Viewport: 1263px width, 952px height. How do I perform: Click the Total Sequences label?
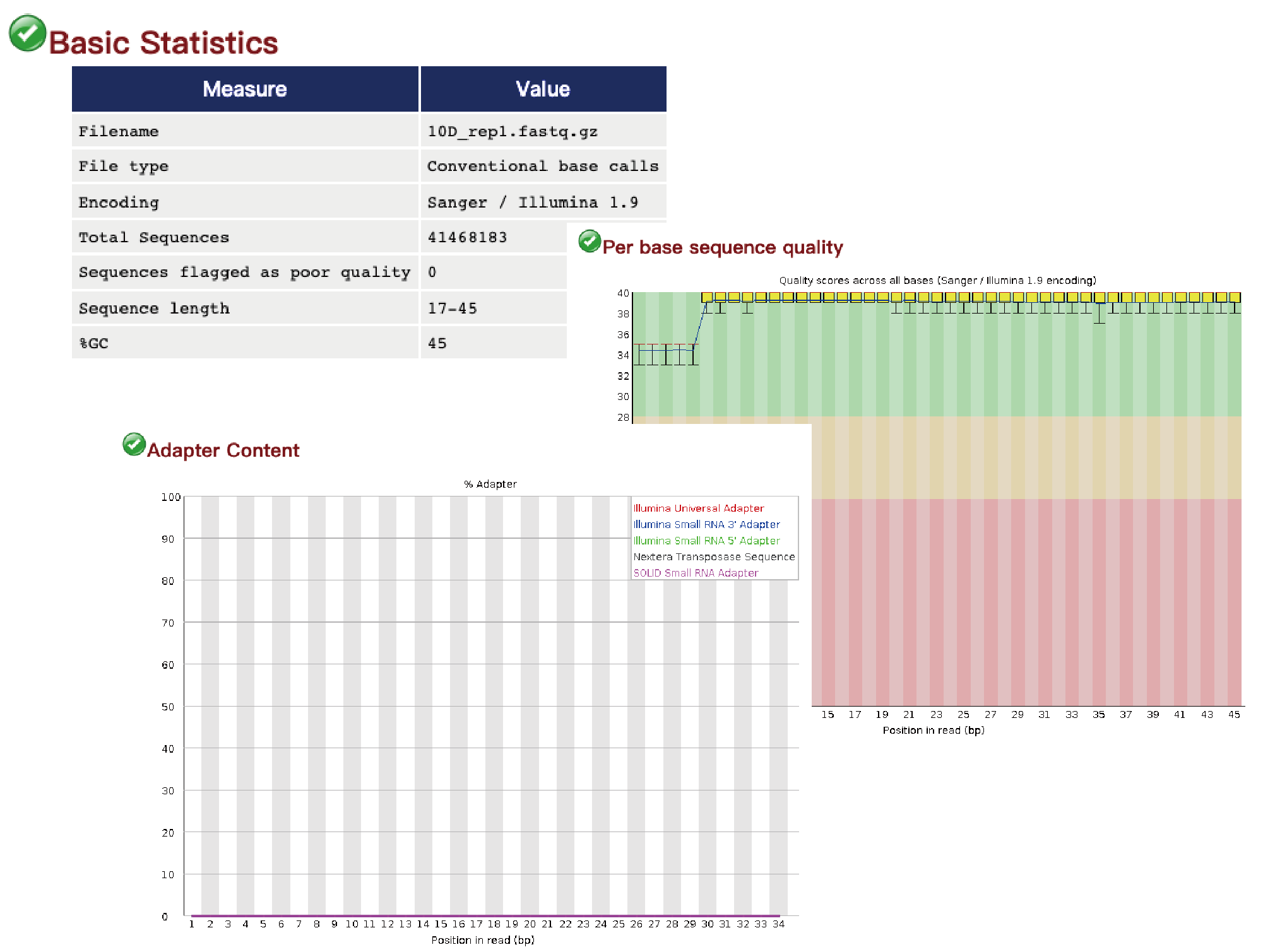coord(154,238)
